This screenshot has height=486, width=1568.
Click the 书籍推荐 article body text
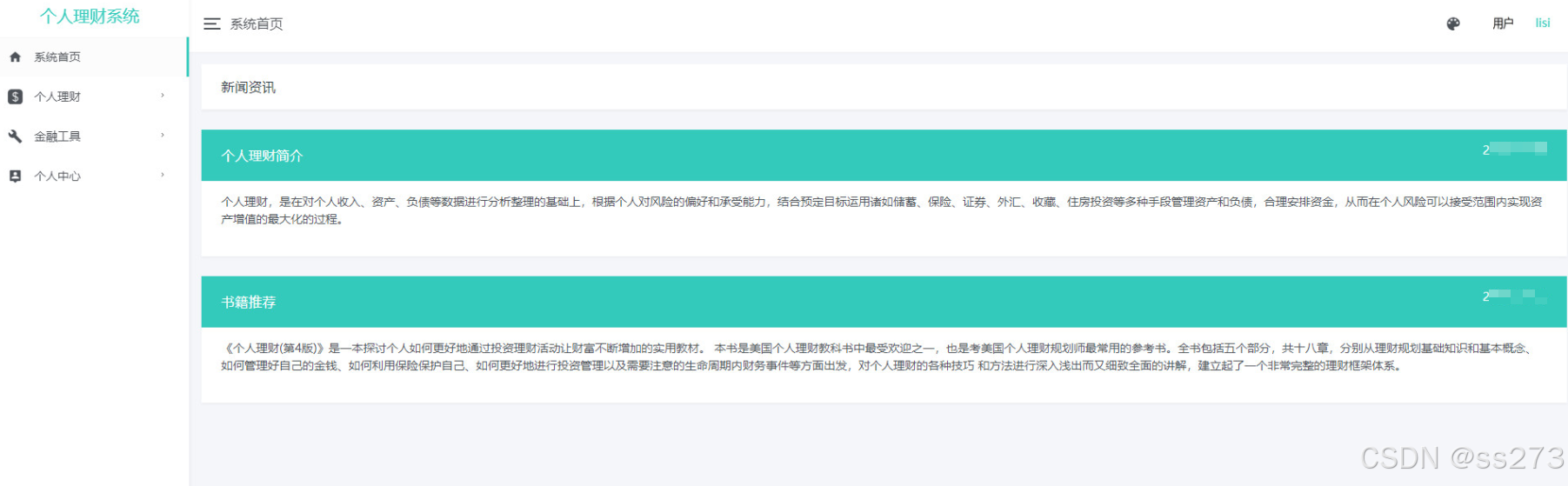877,356
